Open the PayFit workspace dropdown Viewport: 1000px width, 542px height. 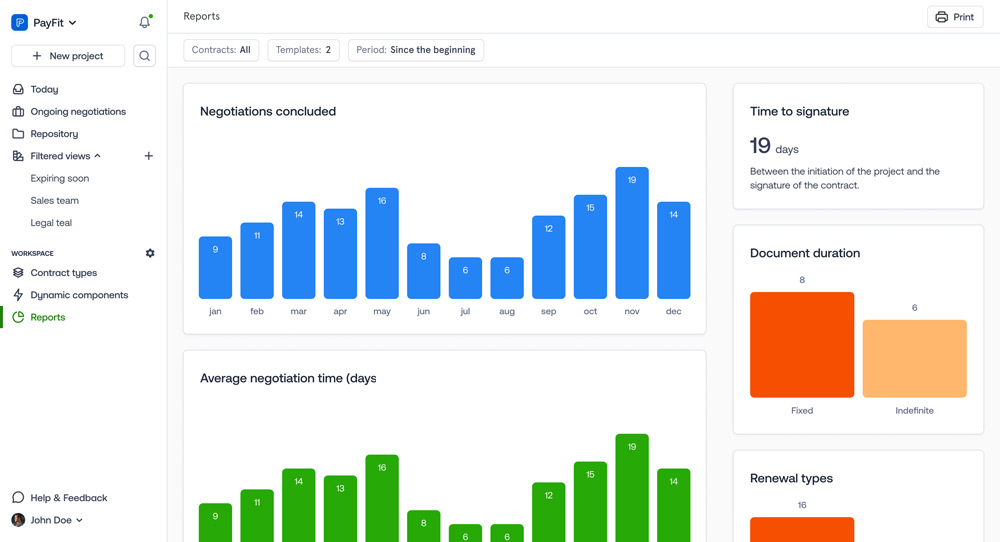tap(54, 22)
